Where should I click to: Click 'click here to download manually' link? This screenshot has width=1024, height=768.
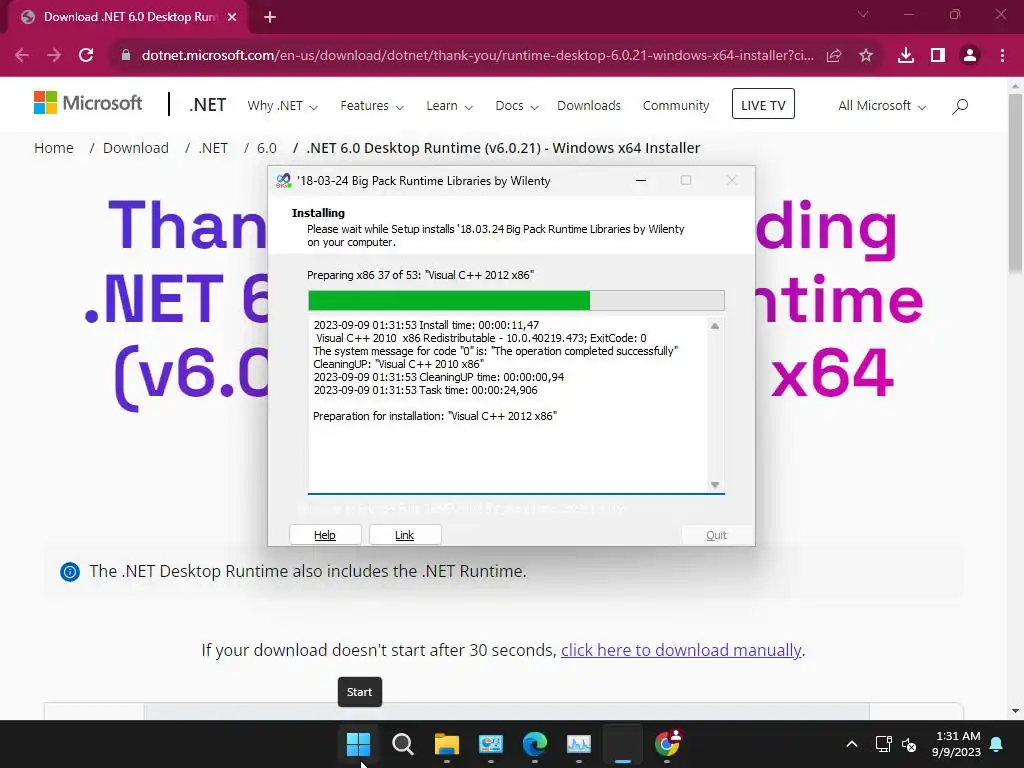point(681,650)
